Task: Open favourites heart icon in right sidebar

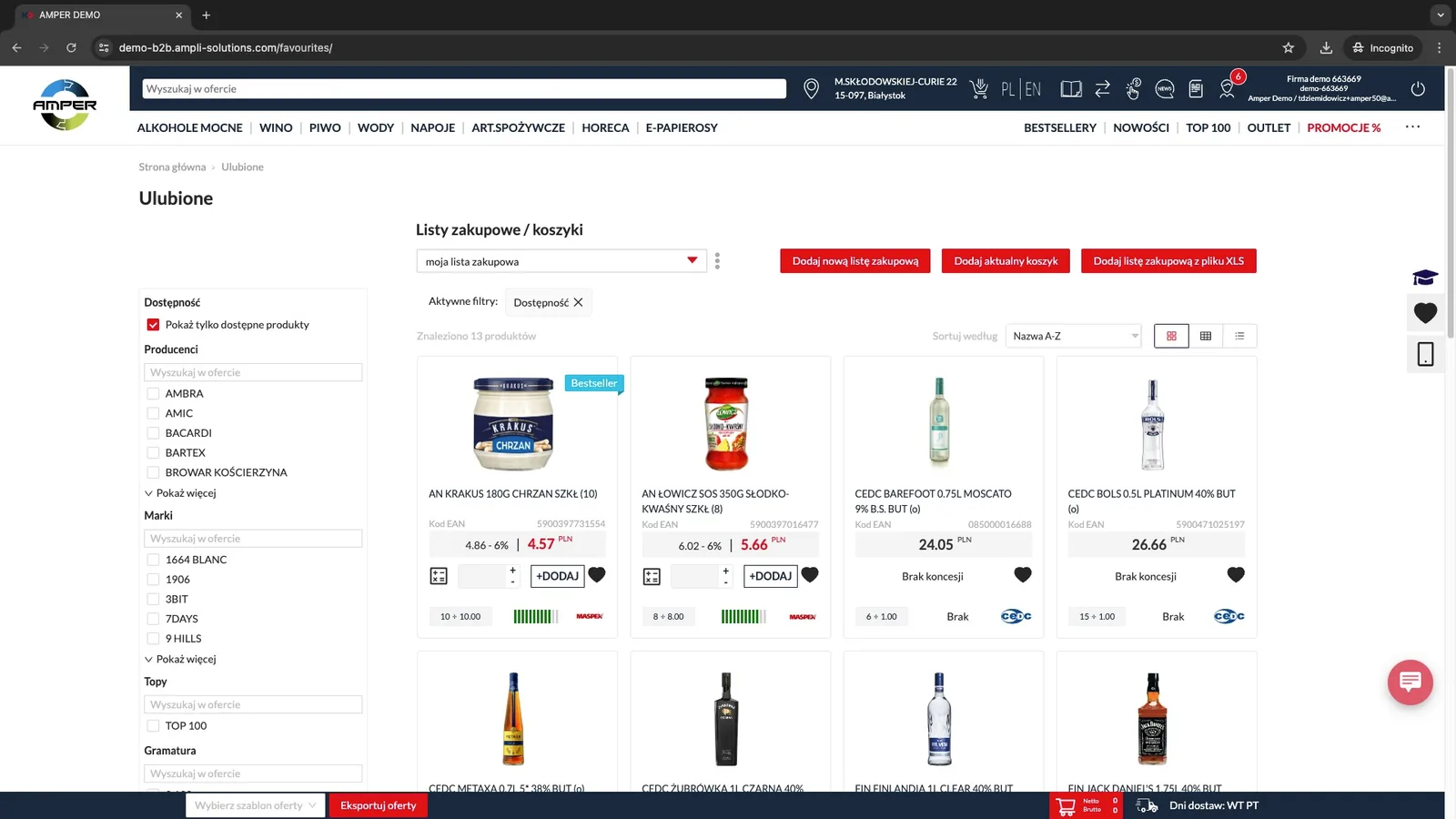Action: pyautogui.click(x=1425, y=313)
